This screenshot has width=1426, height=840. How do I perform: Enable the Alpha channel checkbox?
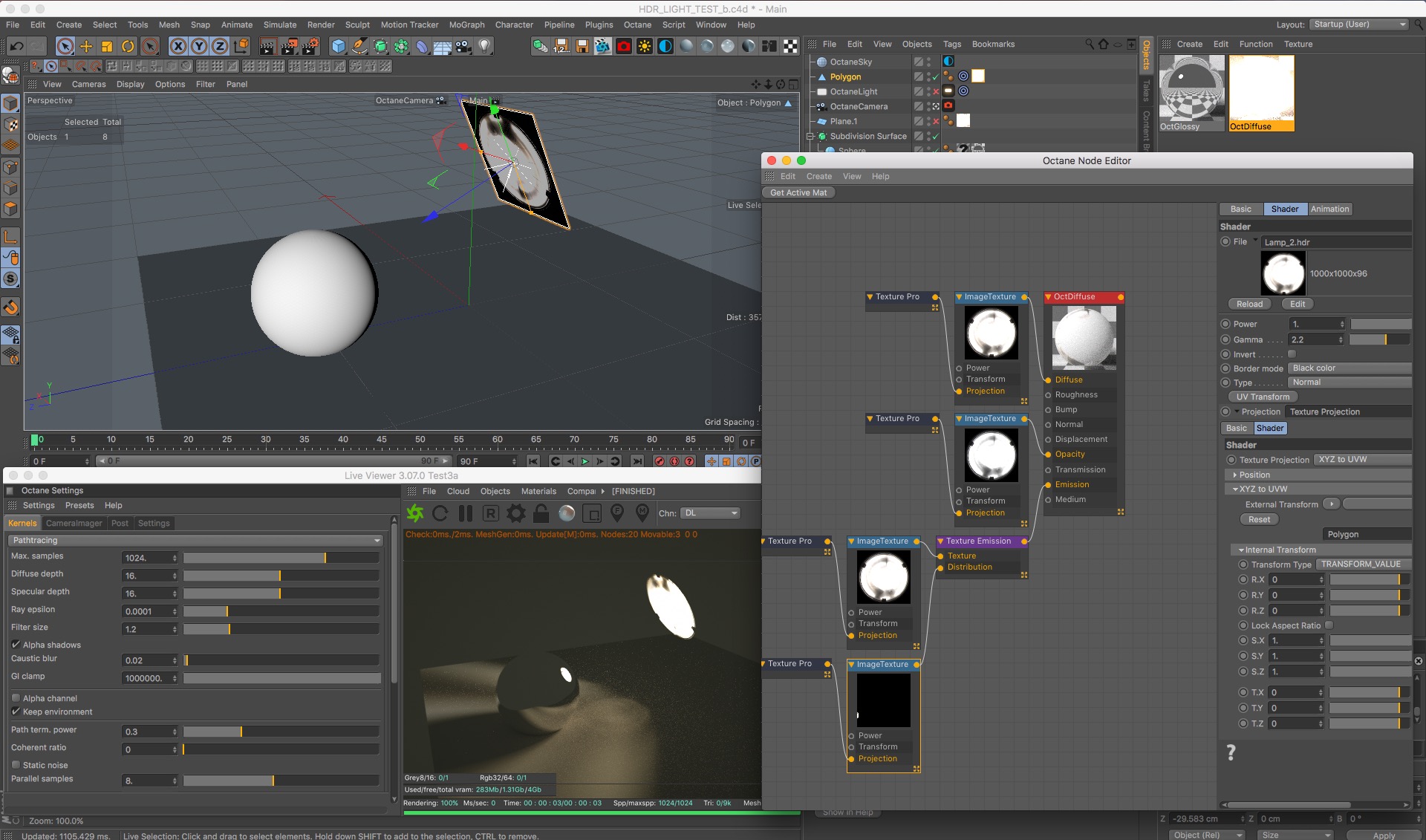(x=16, y=698)
